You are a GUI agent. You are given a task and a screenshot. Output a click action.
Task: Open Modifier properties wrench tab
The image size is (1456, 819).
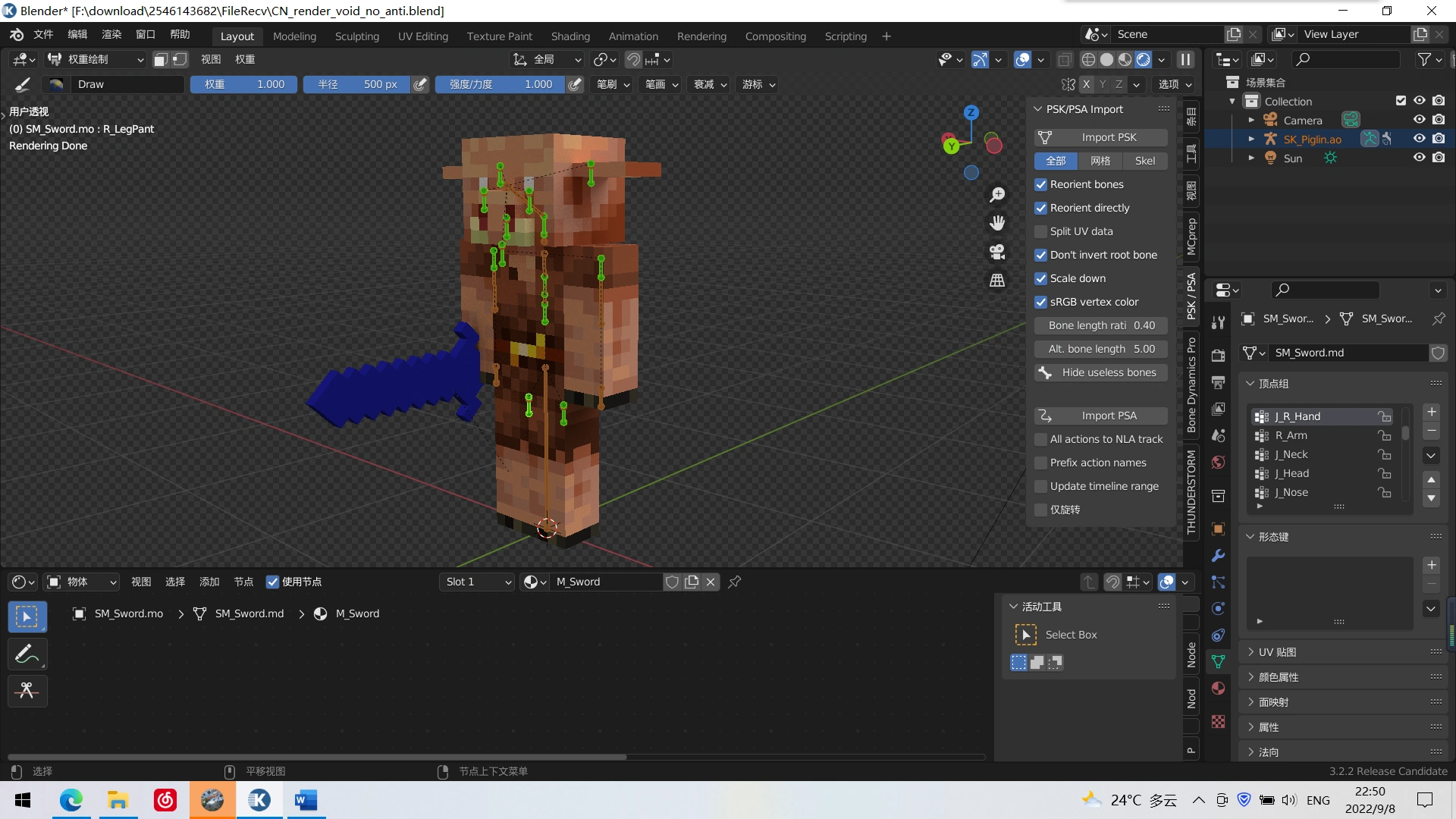point(1219,556)
